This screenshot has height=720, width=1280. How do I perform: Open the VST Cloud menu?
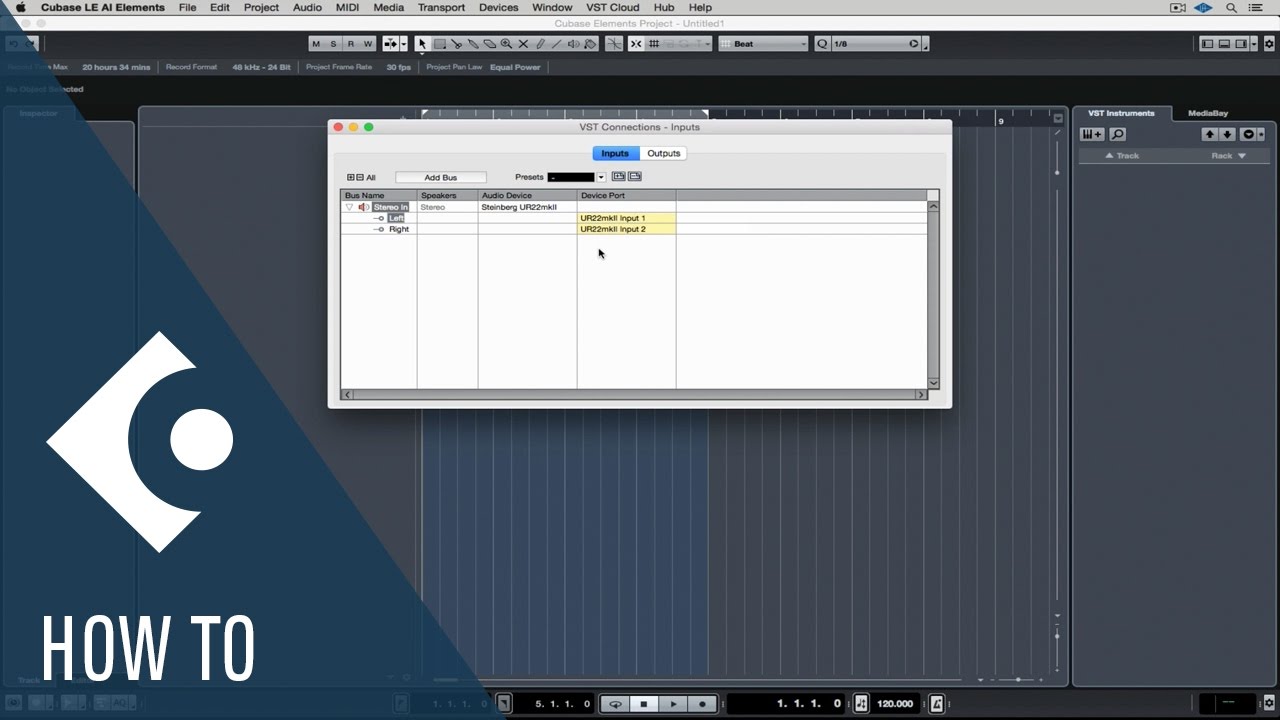click(612, 7)
